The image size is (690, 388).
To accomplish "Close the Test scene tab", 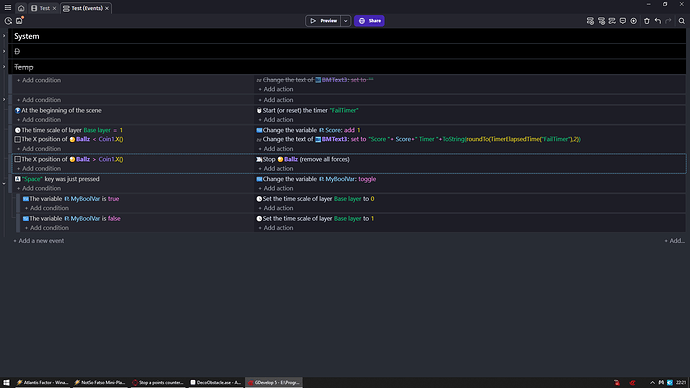I will pos(55,8).
